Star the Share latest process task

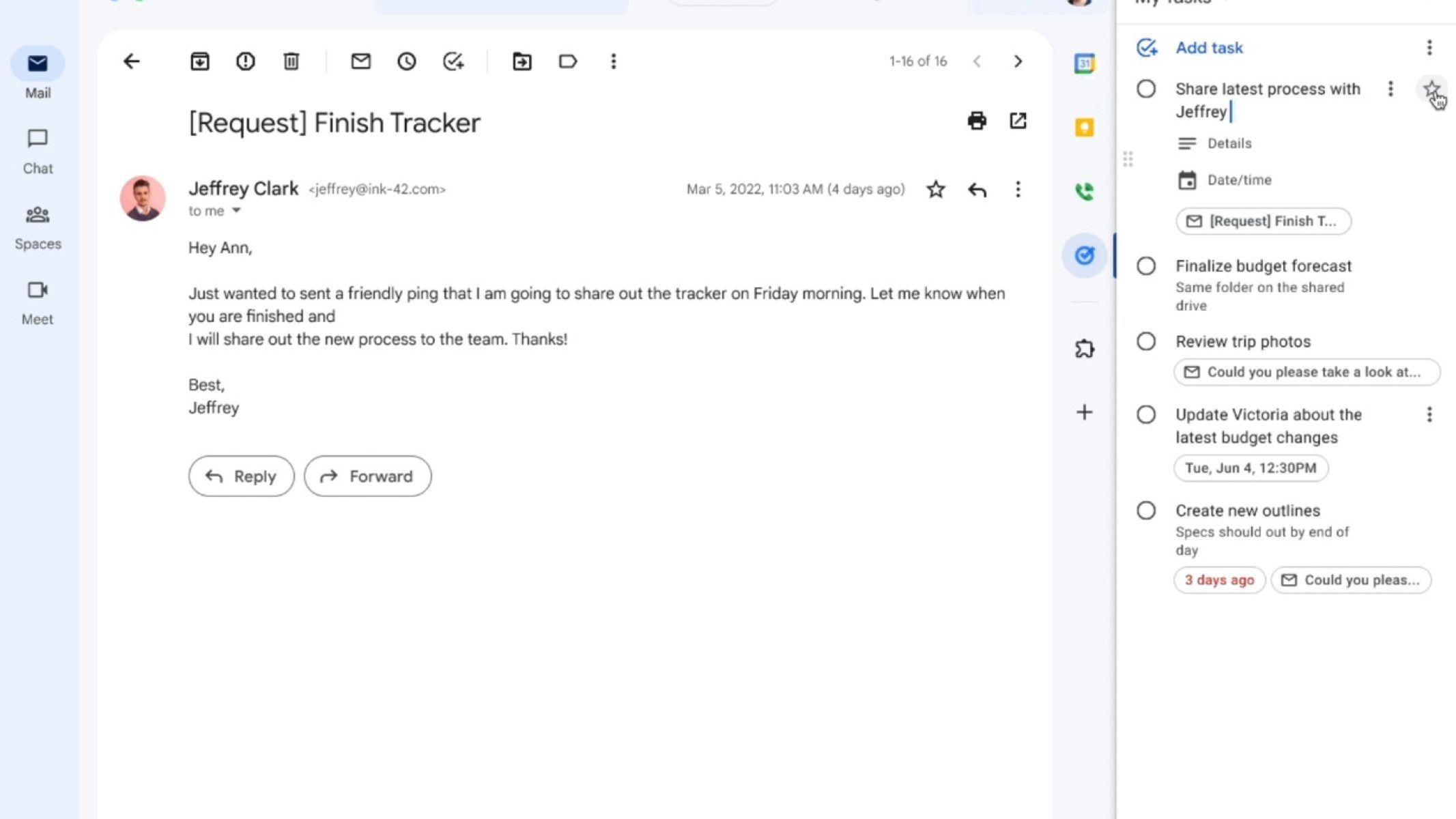click(1431, 89)
